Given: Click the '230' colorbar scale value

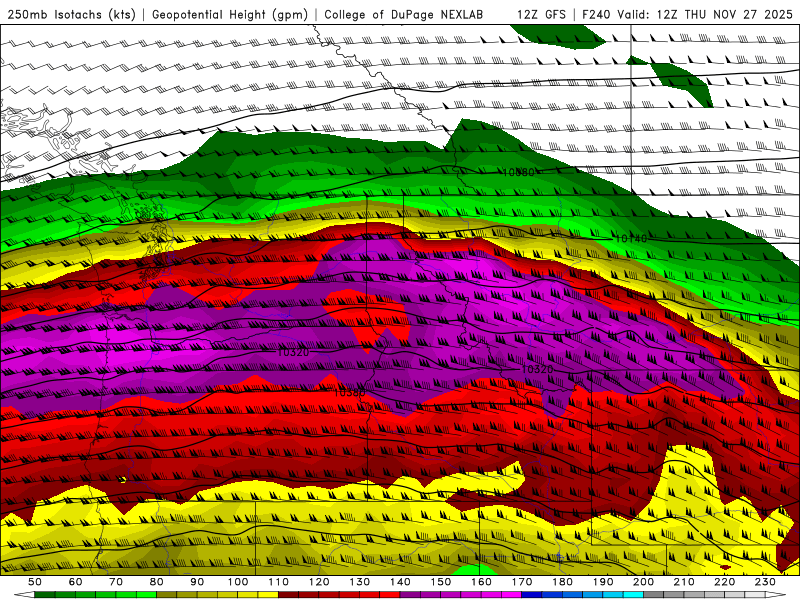Looking at the screenshot, I should [766, 582].
